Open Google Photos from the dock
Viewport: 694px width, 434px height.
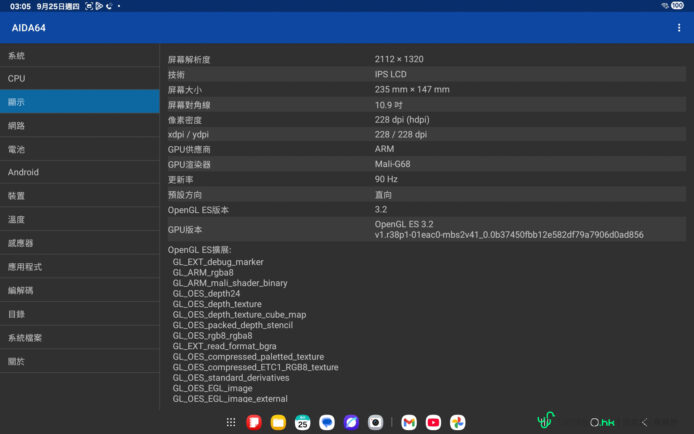pos(457,423)
